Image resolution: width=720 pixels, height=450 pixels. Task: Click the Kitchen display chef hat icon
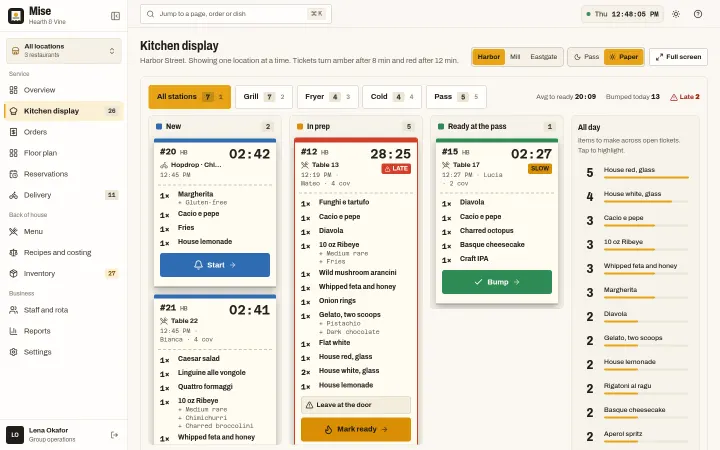(x=13, y=111)
